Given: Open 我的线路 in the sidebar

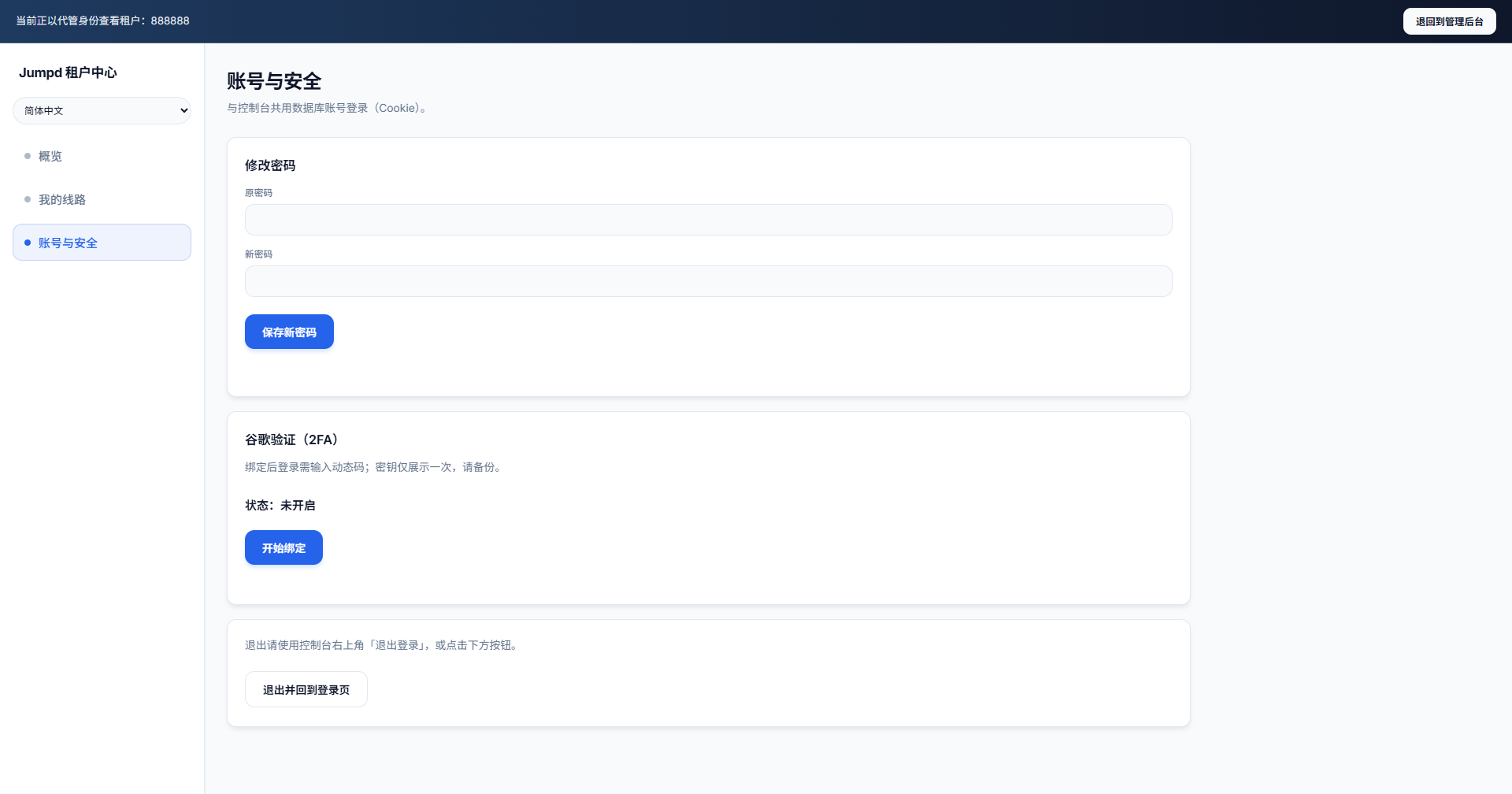Looking at the screenshot, I should pos(62,199).
